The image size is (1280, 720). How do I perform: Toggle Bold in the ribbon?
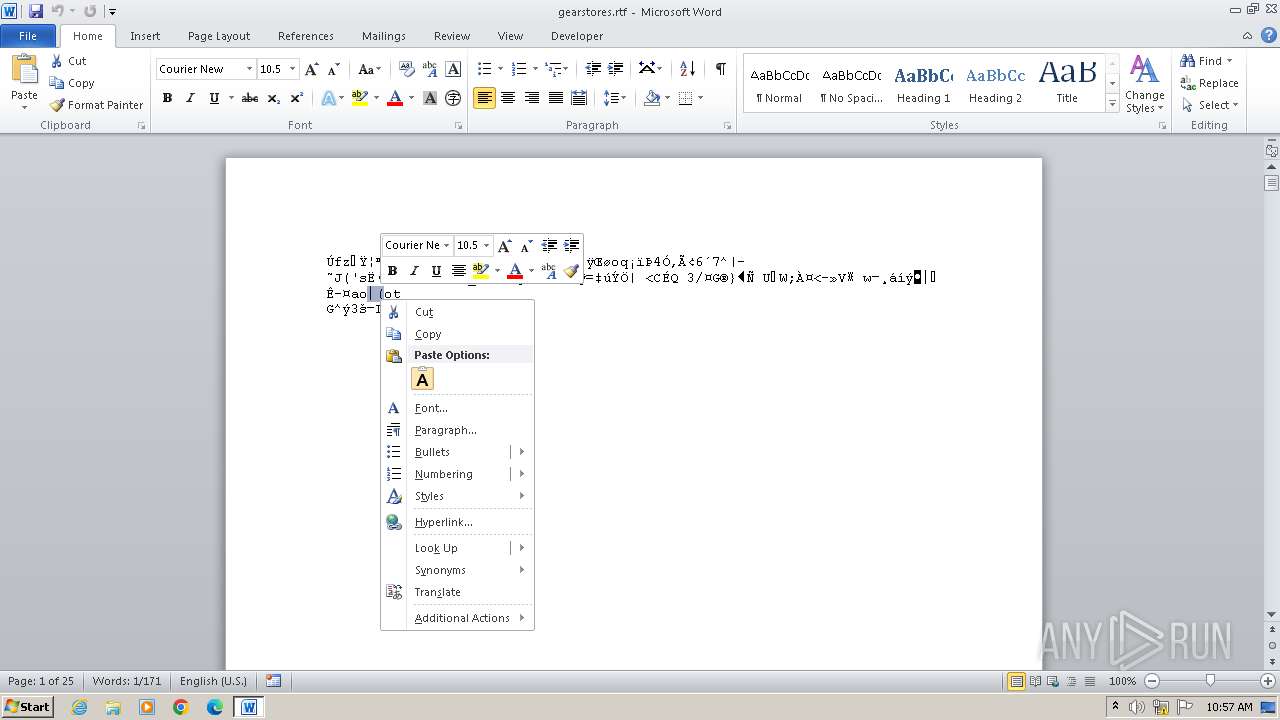tap(167, 98)
